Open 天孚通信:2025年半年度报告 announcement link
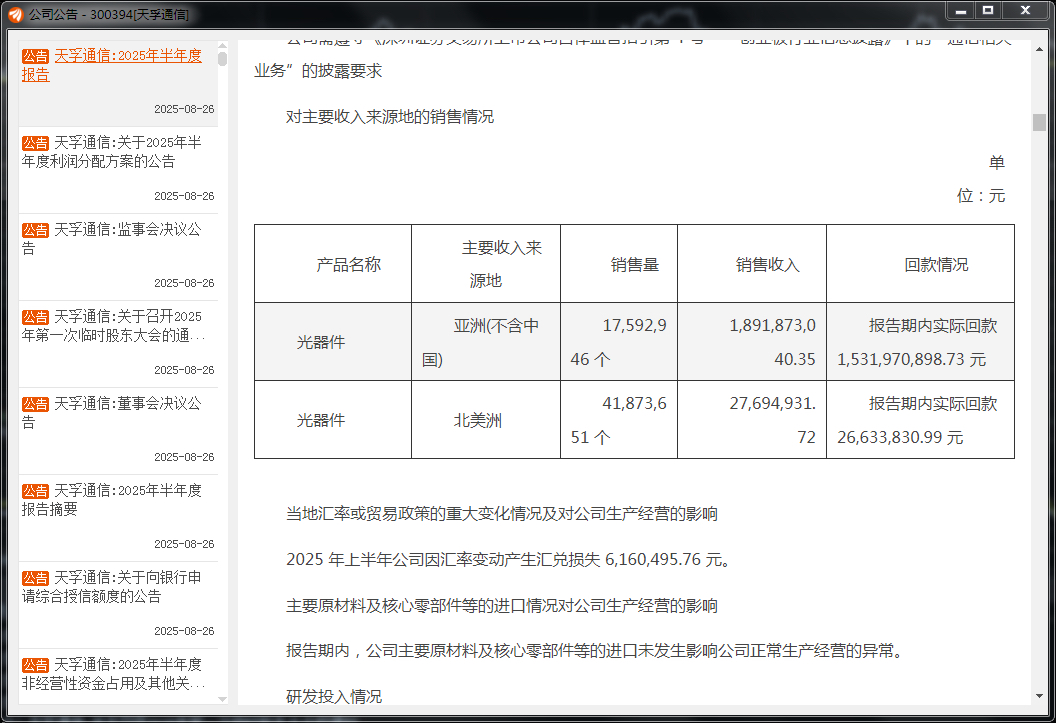1056x723 pixels. click(x=112, y=65)
